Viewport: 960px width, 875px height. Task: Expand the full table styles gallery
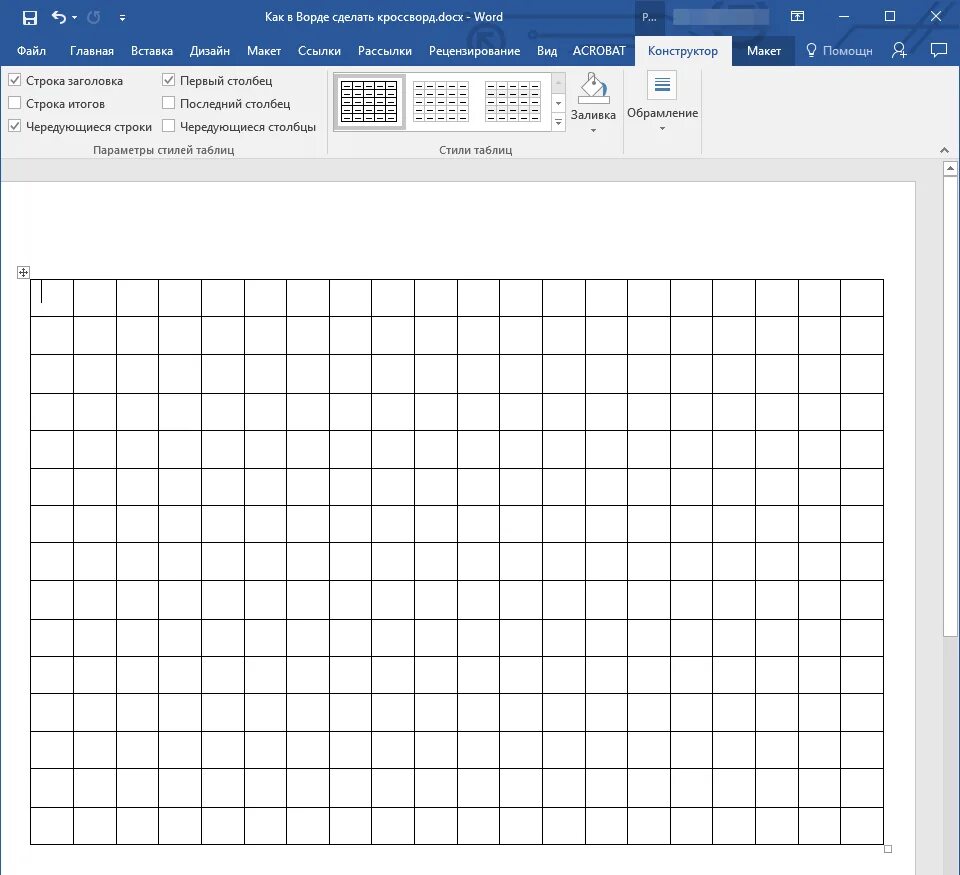click(558, 122)
